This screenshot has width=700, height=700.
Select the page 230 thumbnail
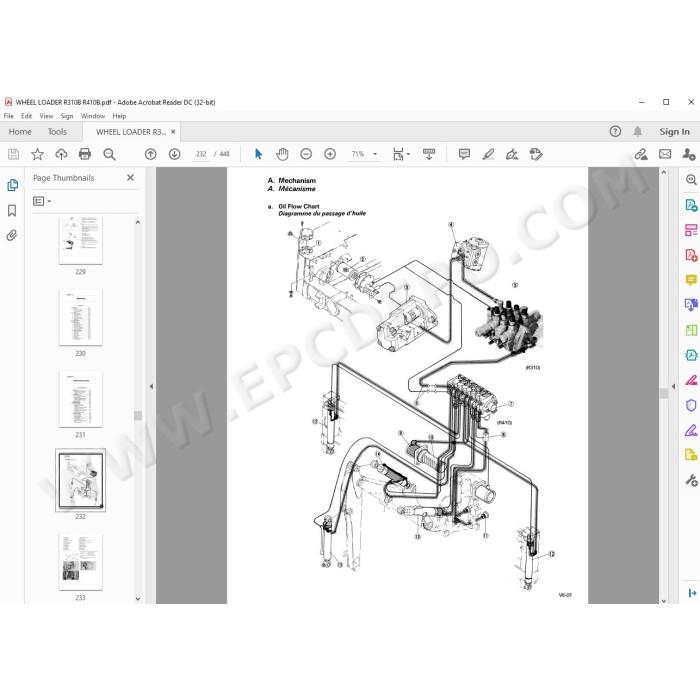(80, 317)
